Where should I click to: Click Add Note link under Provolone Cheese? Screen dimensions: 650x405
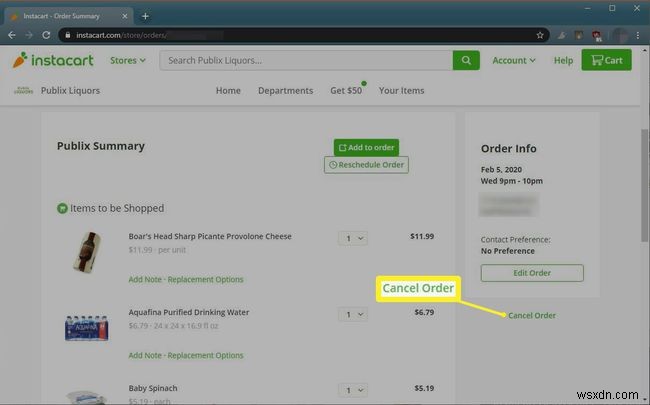click(145, 279)
